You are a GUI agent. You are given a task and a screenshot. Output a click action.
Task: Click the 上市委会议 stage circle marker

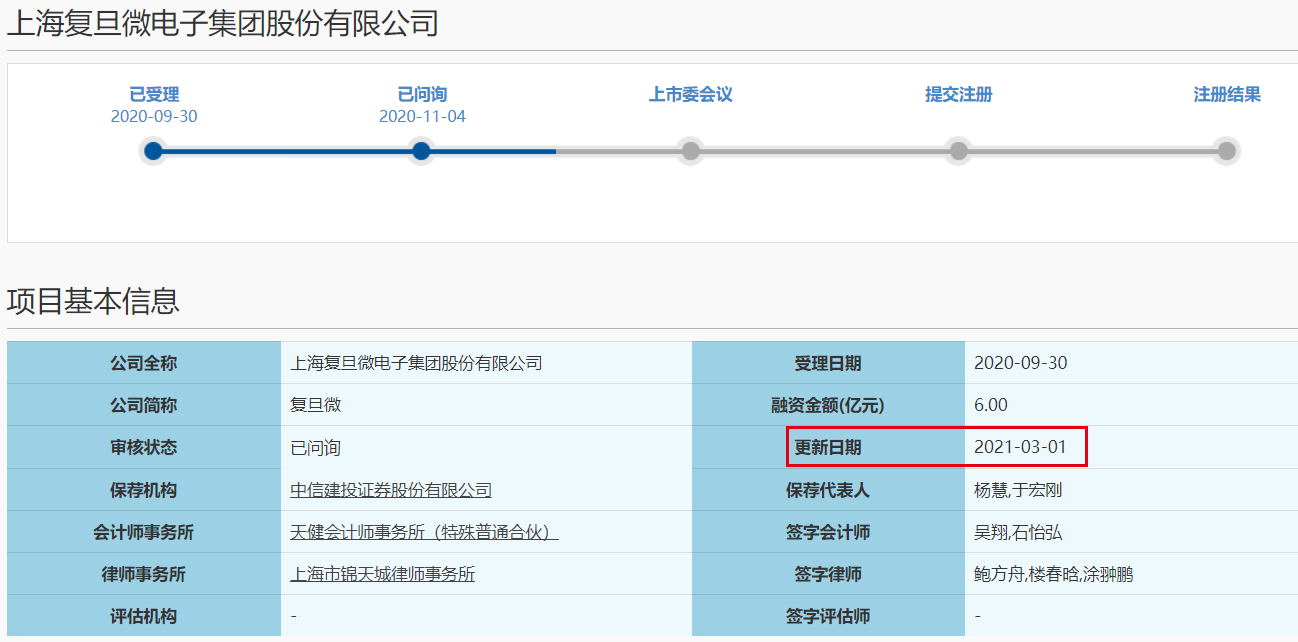(x=690, y=151)
